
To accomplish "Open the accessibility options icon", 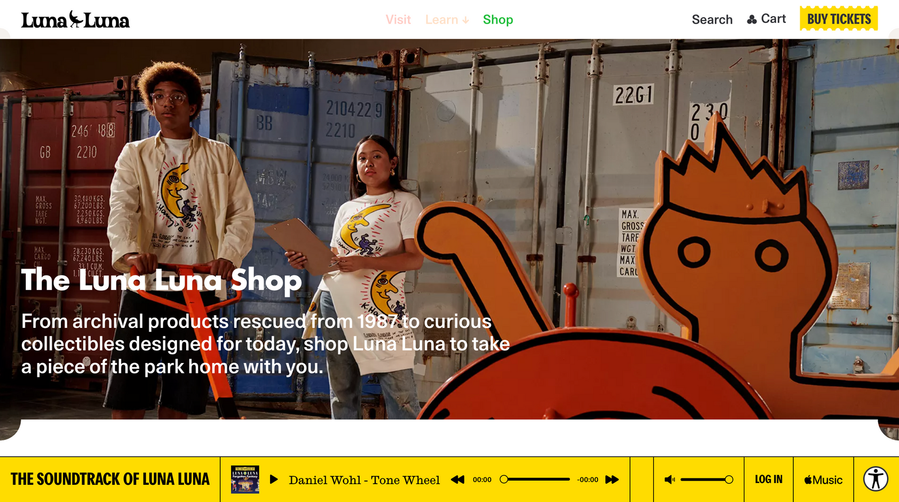I will (876, 479).
